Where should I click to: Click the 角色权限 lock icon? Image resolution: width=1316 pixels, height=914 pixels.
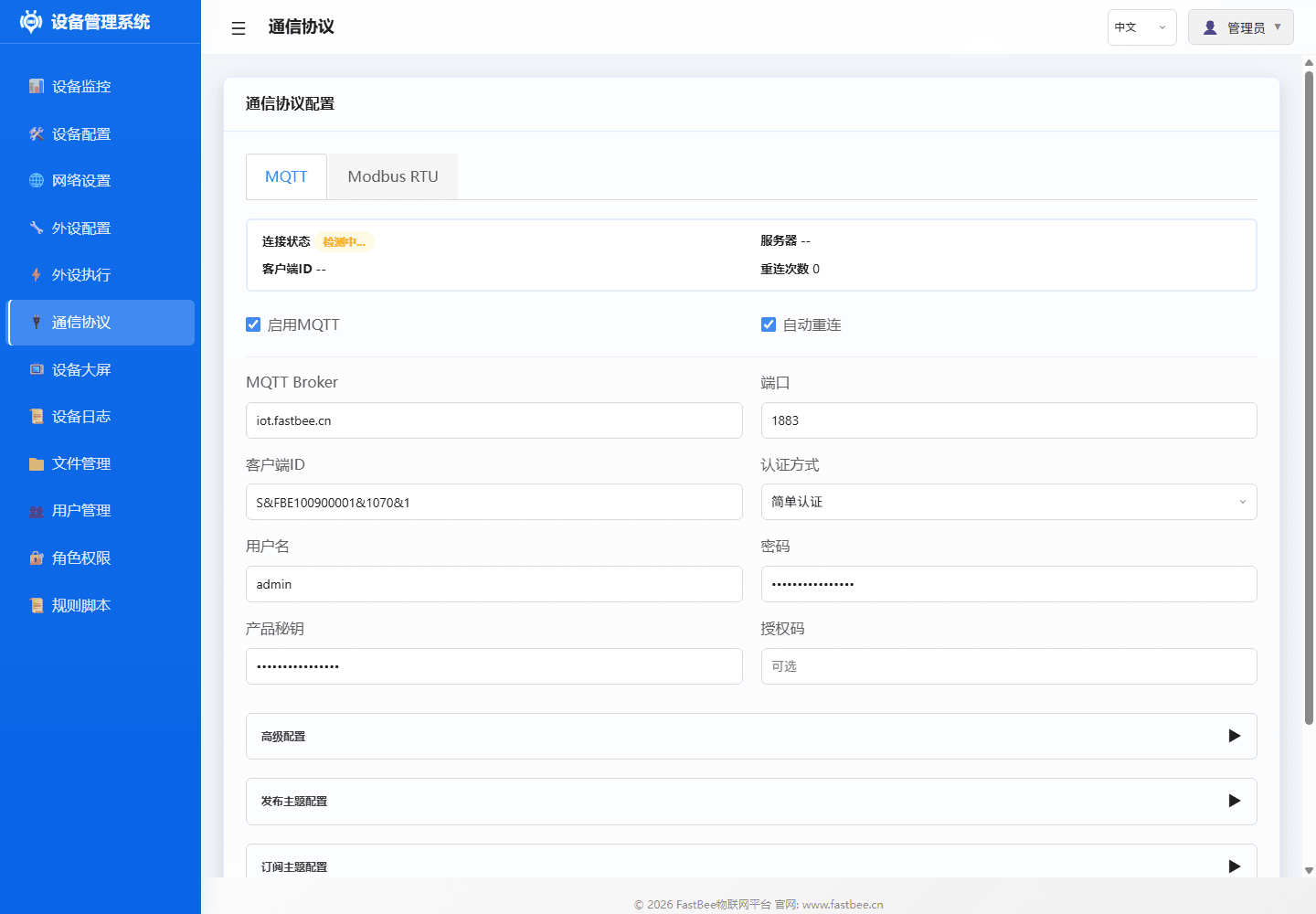coord(37,558)
